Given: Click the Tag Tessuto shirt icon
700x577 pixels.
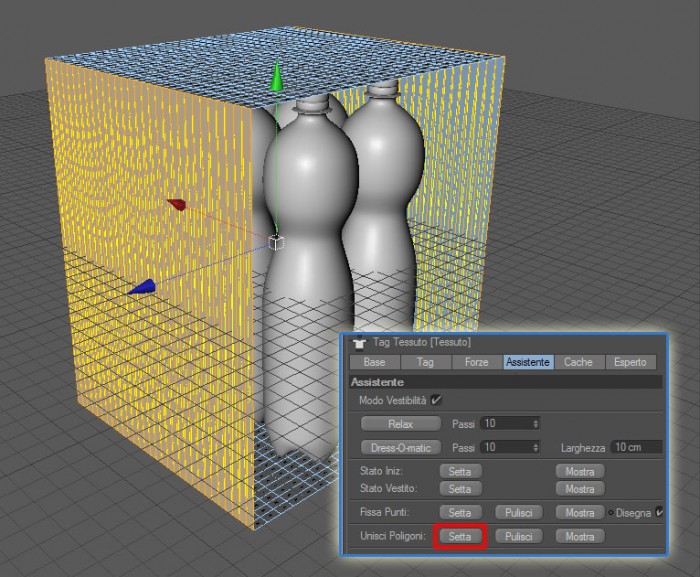Looking at the screenshot, I should point(359,343).
